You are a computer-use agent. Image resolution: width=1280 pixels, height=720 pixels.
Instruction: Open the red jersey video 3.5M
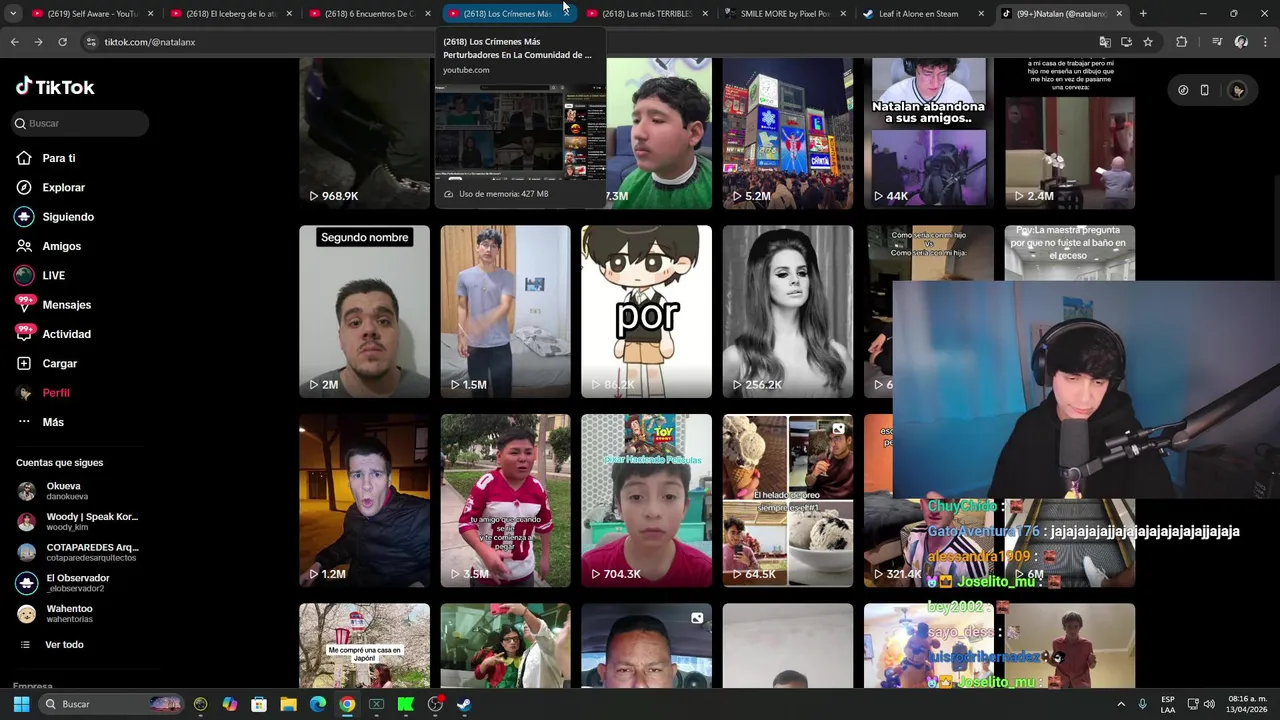[x=505, y=501]
